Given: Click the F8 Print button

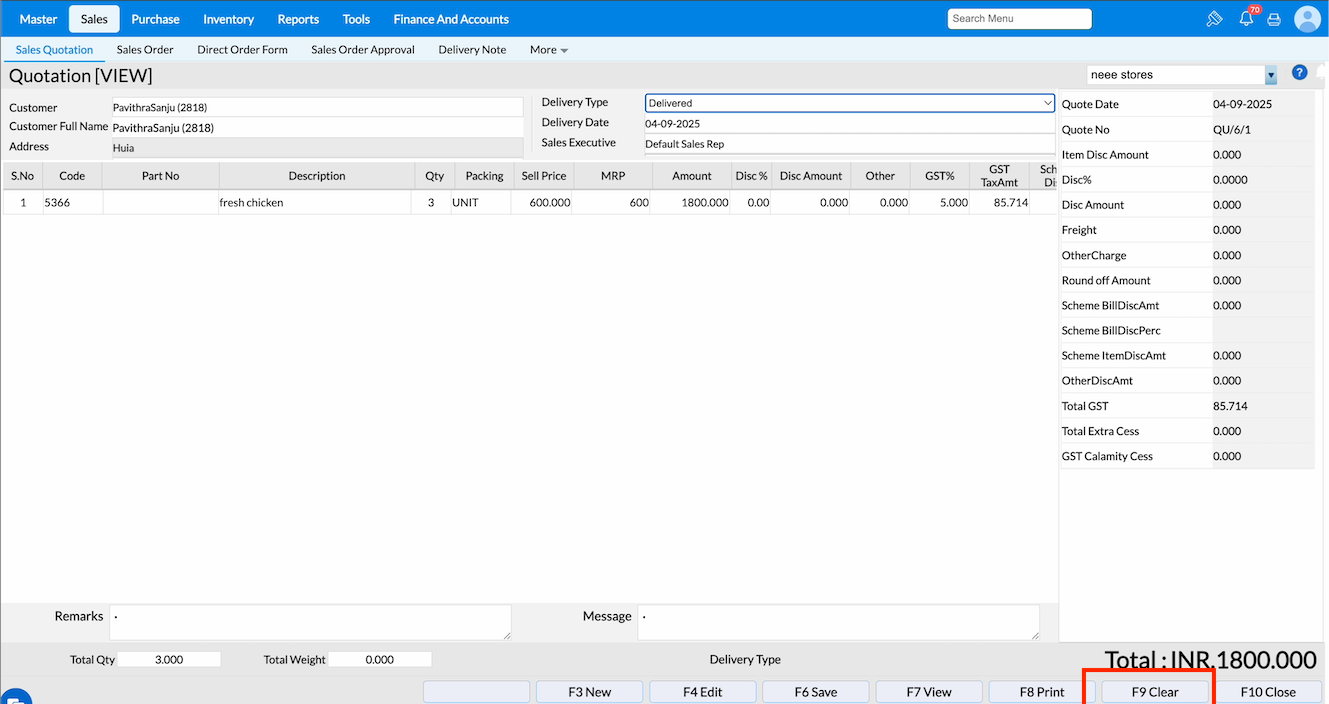Looking at the screenshot, I should pos(1042,692).
